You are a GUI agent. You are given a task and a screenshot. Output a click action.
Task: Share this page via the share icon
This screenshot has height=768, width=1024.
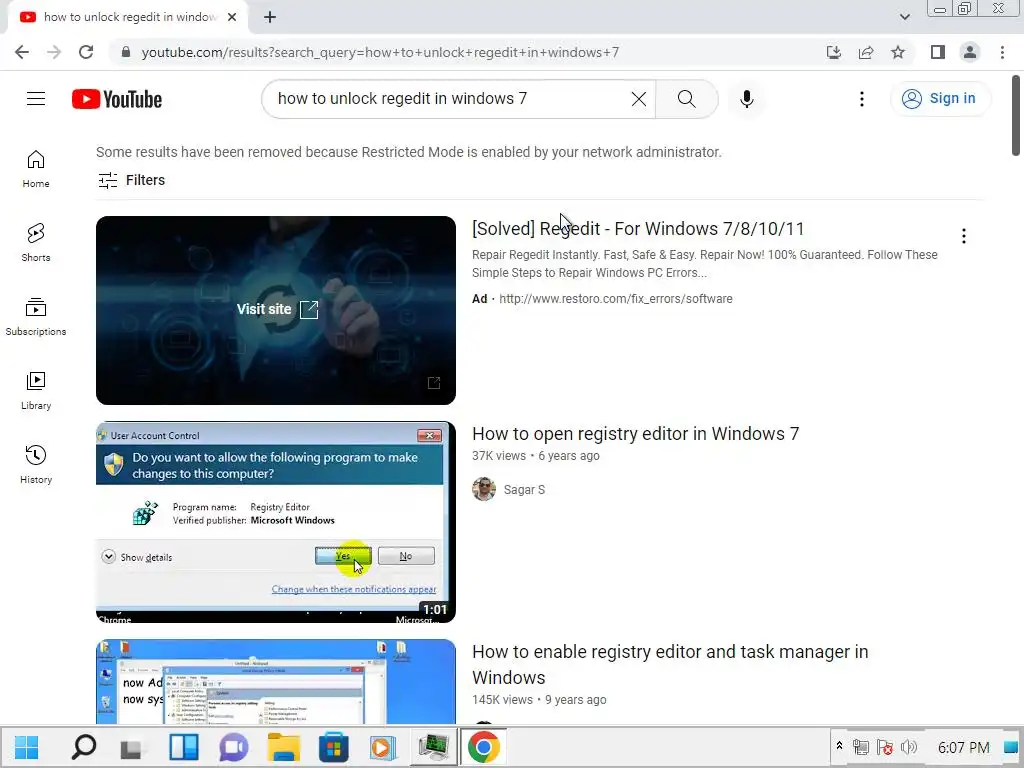[866, 52]
